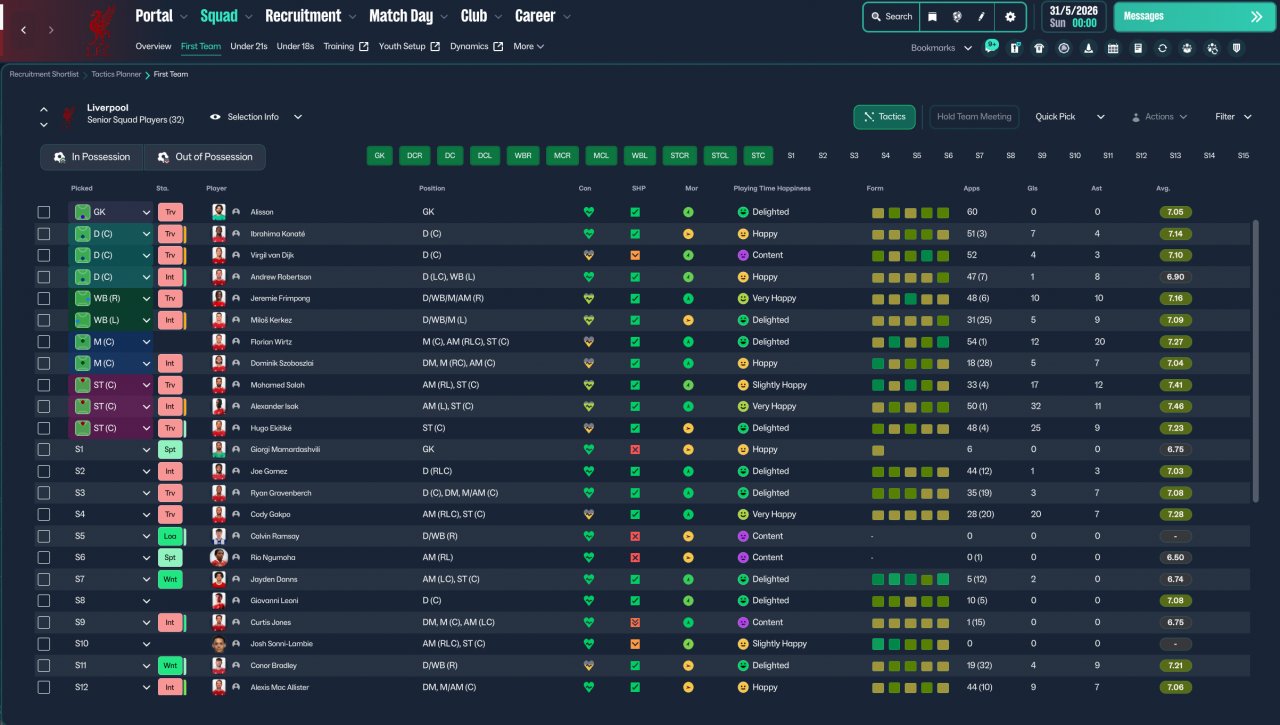Check the box for Cody Gakpo's row
Viewport: 1280px width, 725px height.
click(x=43, y=515)
